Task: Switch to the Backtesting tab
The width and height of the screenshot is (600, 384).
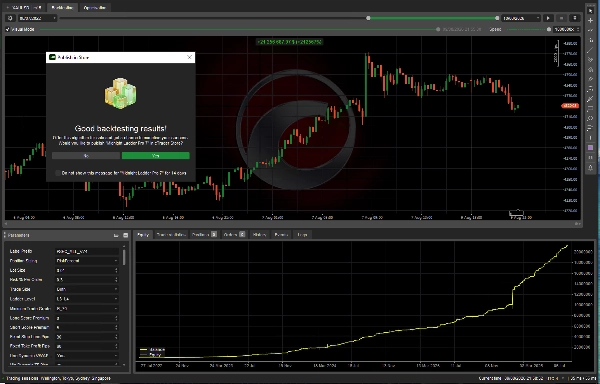Action: click(62, 8)
